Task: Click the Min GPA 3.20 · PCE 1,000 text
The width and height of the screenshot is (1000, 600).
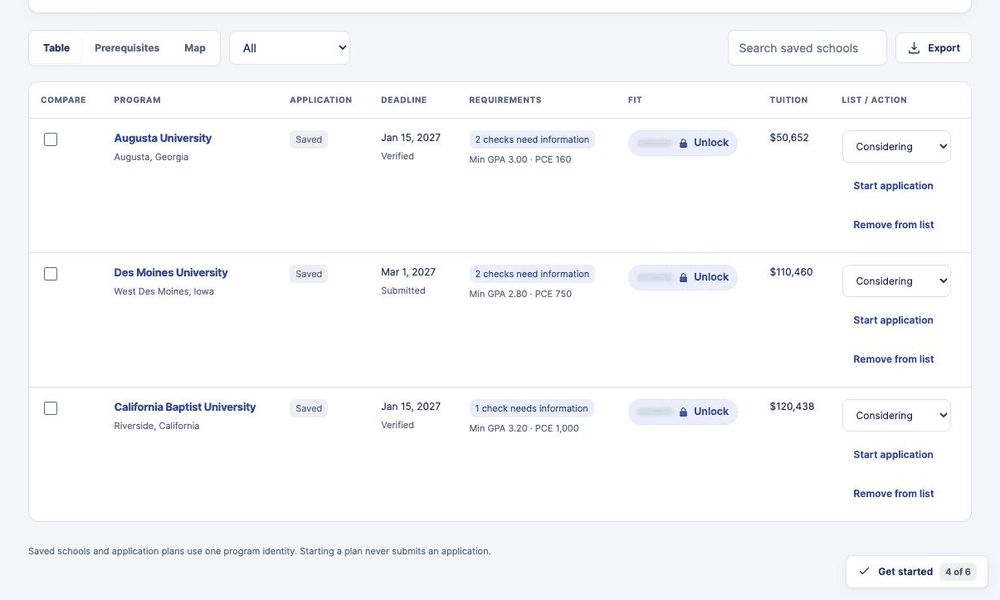Action: pyautogui.click(x=524, y=428)
